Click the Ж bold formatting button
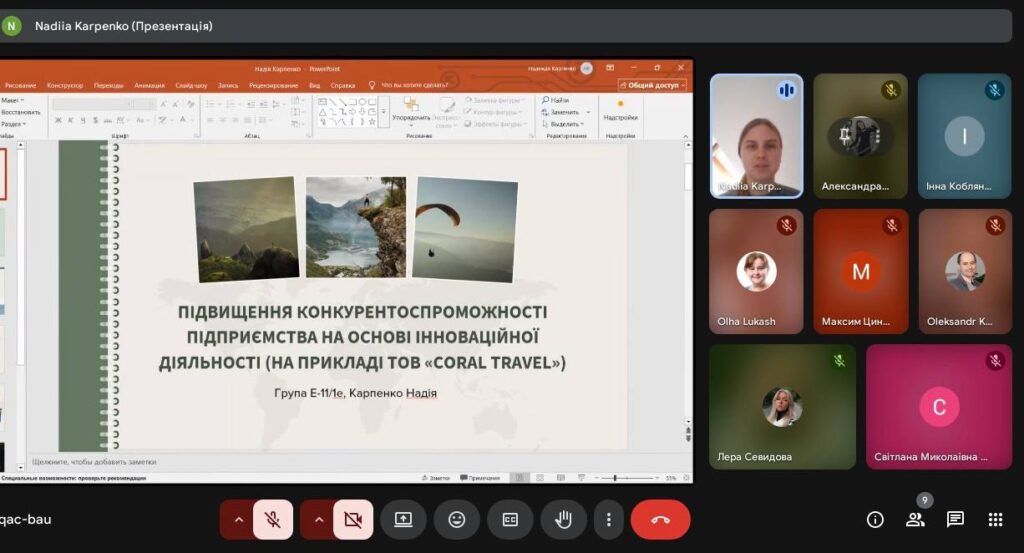1024x553 pixels. [x=58, y=120]
